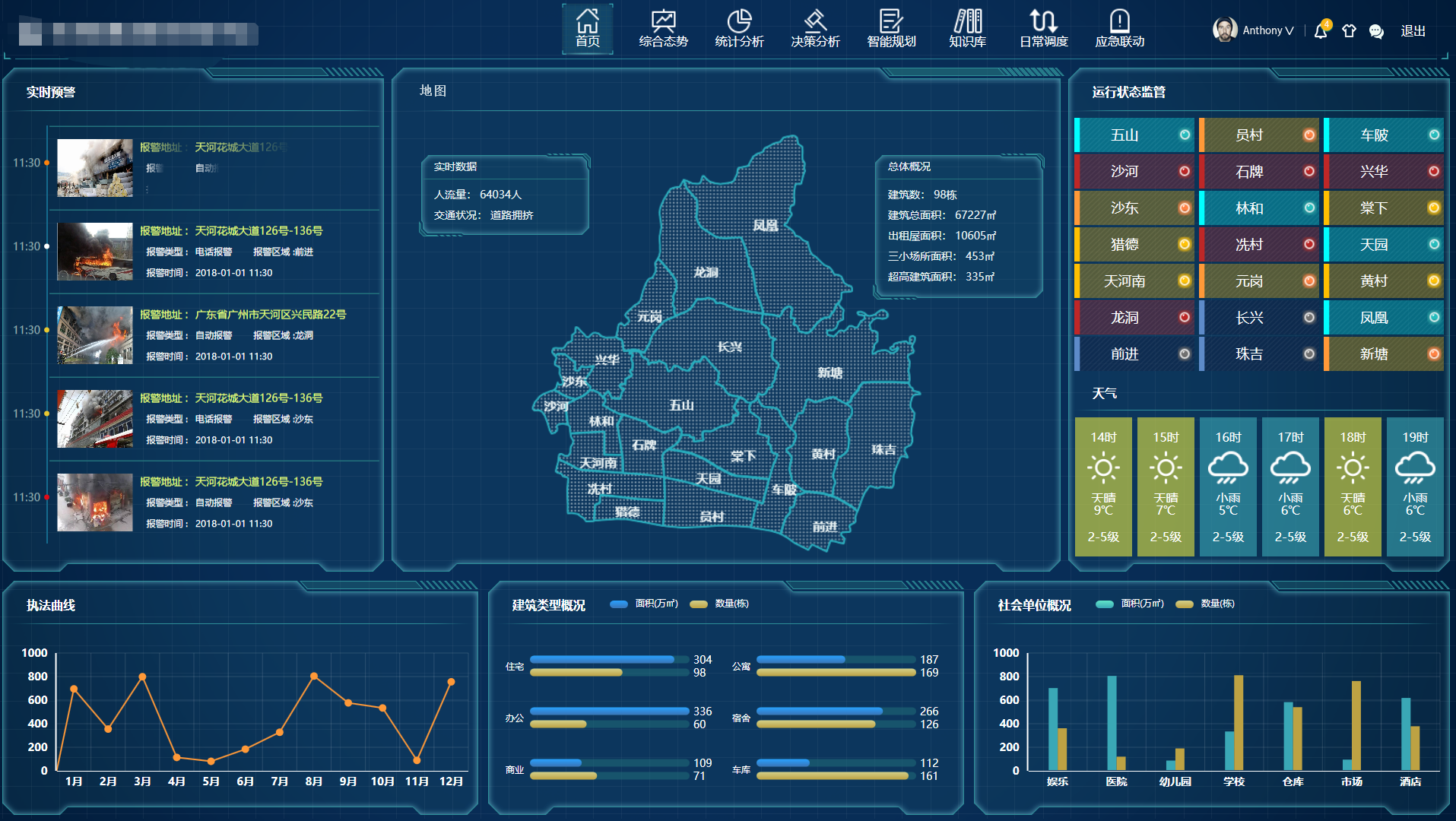Screen dimensions: 1456x821
Task: Click the 16时 rain cloud icon
Action: pos(1228,468)
